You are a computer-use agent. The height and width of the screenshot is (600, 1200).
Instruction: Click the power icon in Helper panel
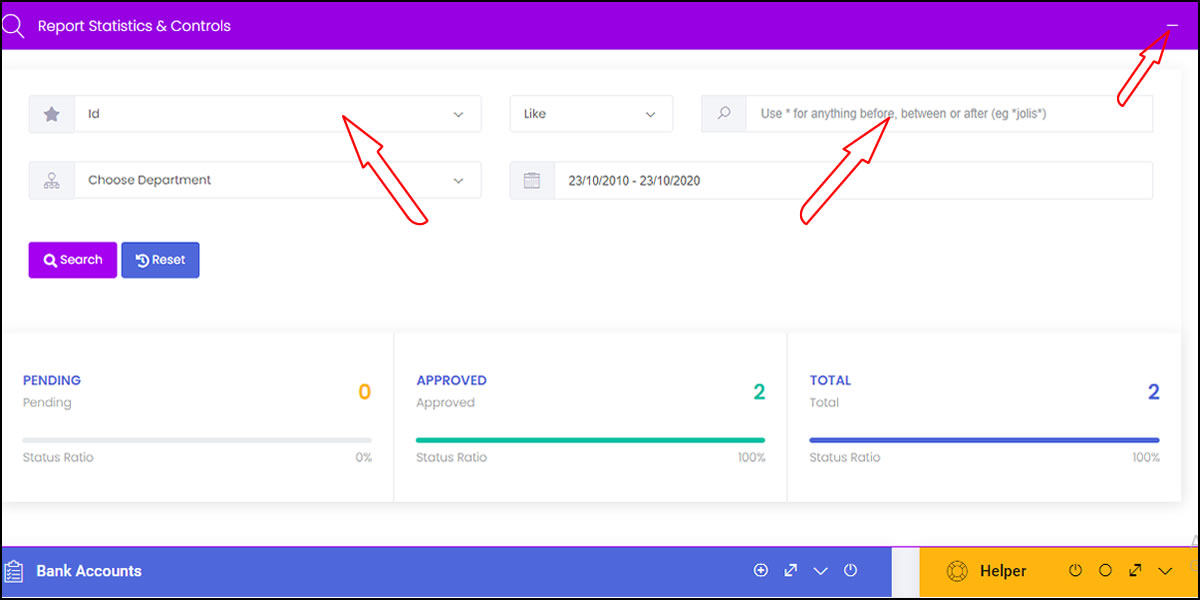(1075, 570)
